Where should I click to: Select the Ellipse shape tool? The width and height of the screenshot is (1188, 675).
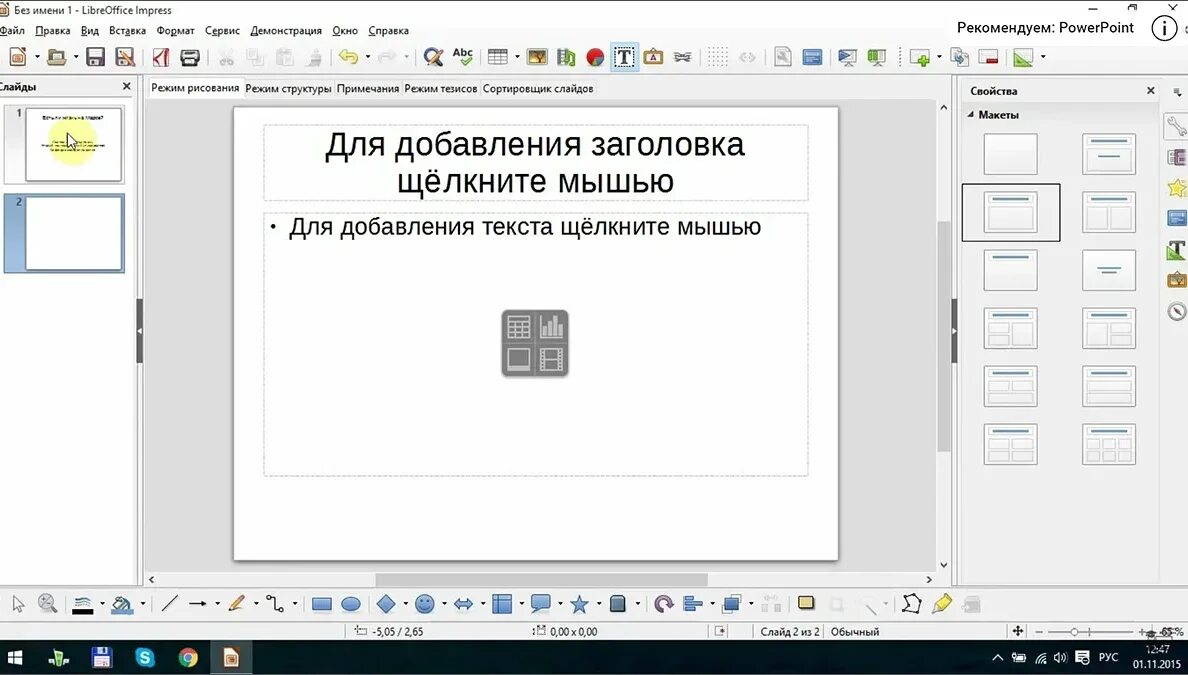click(x=351, y=604)
